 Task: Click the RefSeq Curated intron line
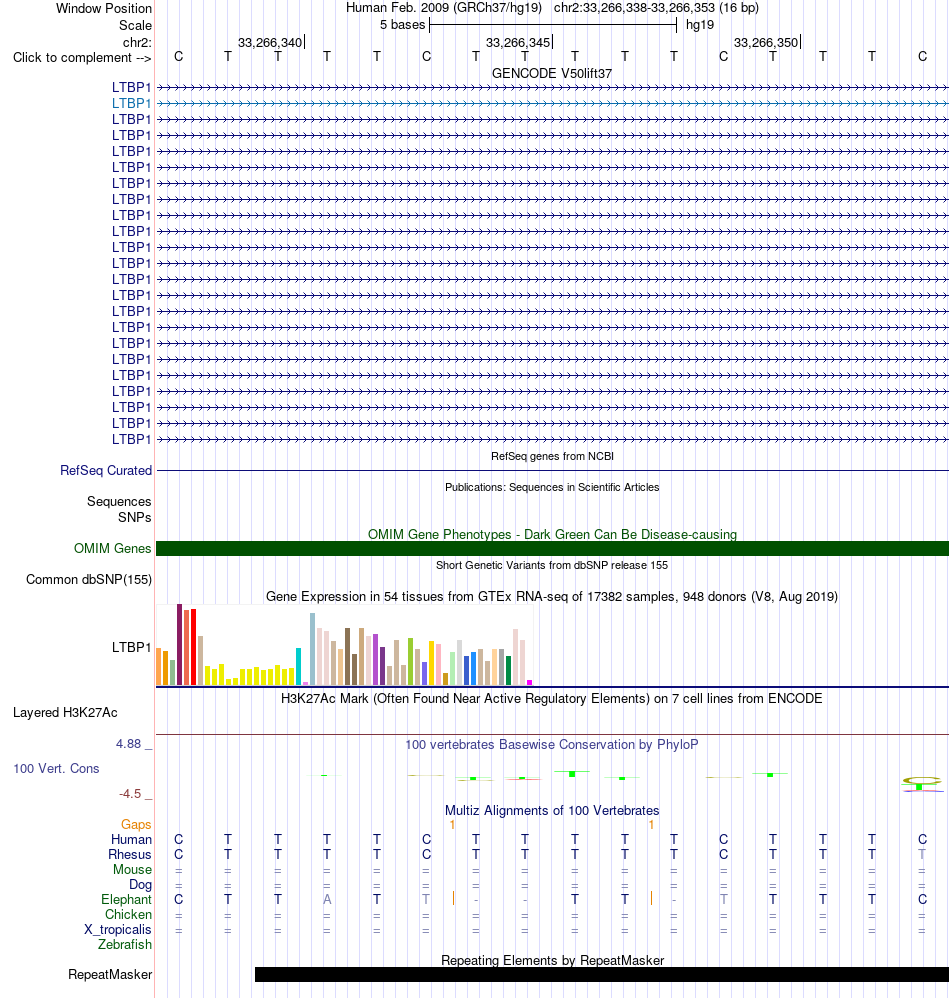click(x=552, y=470)
